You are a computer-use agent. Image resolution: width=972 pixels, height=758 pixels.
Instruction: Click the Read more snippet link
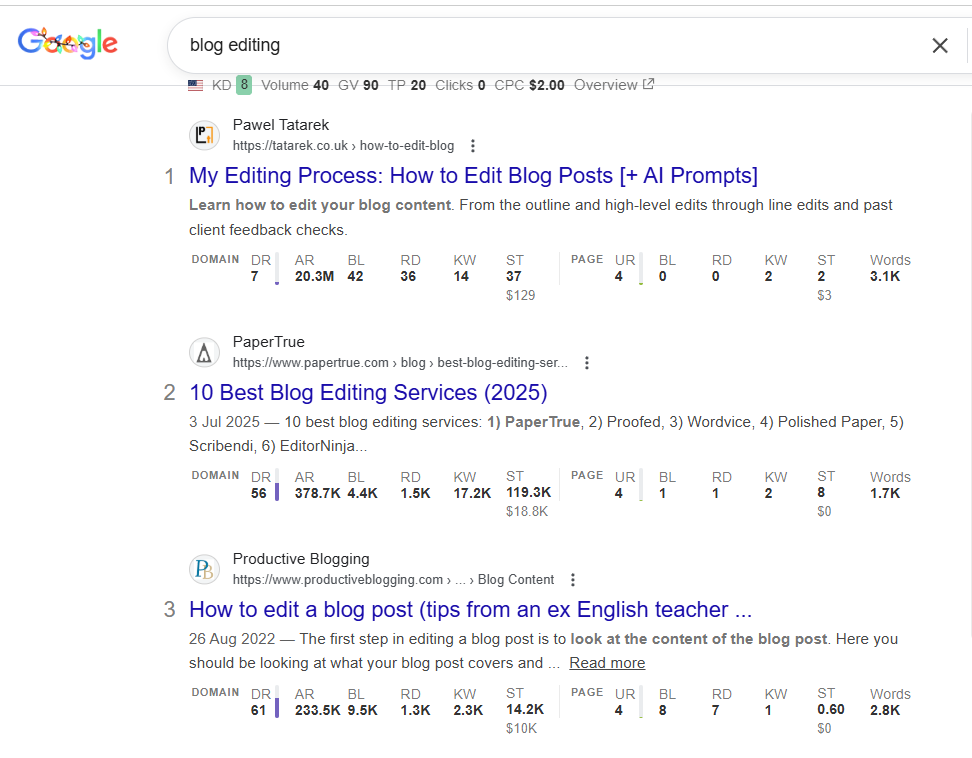607,663
